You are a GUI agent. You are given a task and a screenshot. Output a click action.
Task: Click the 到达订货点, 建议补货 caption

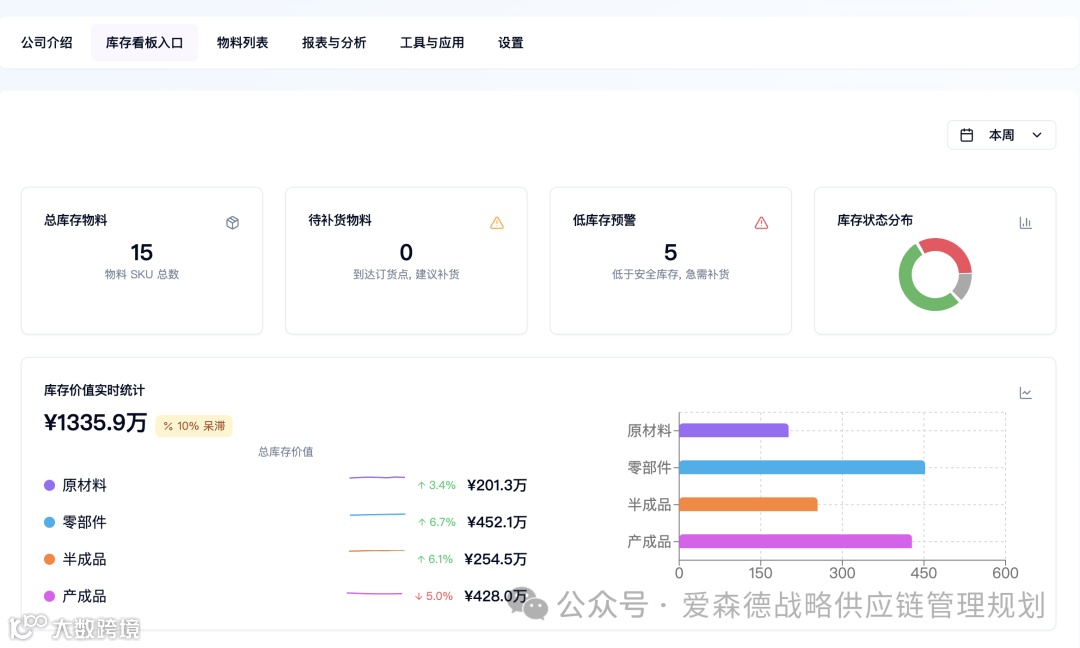click(406, 274)
